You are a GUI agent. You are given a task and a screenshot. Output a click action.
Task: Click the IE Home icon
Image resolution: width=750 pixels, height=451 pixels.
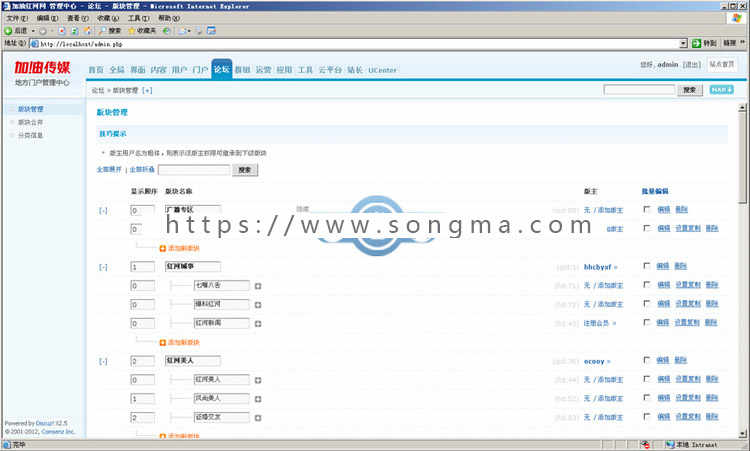tap(88, 31)
